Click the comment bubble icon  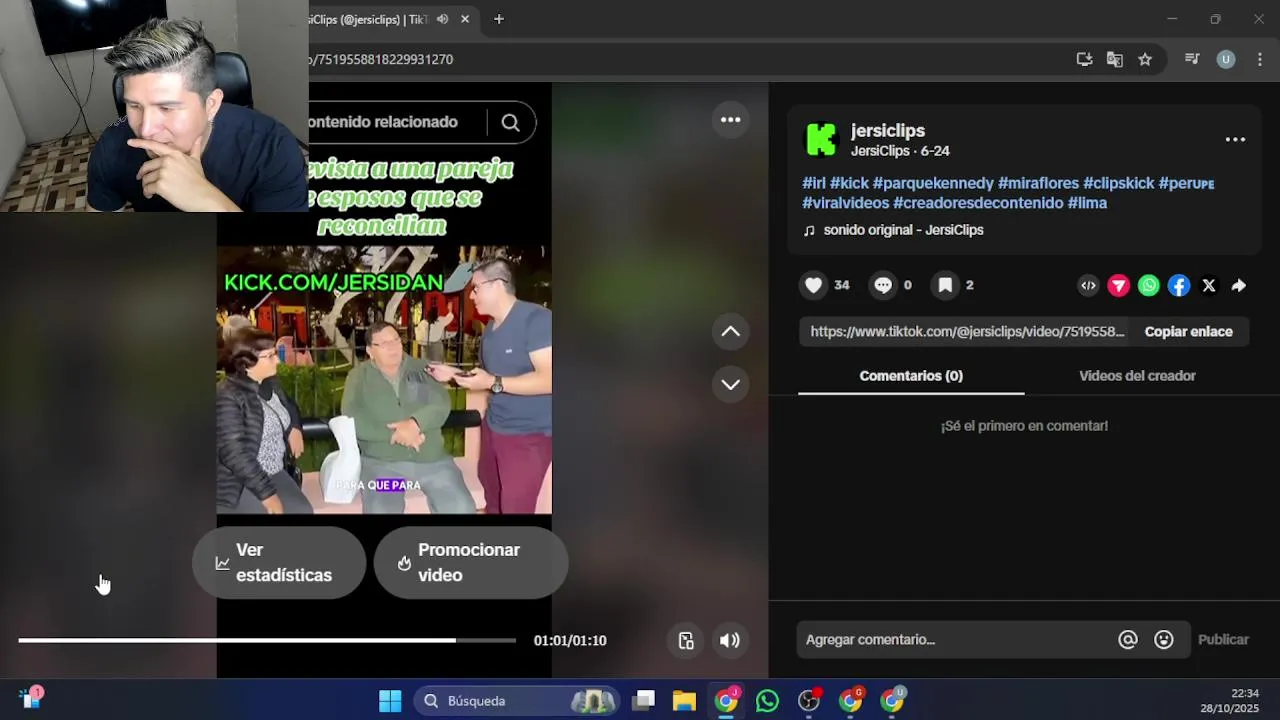(883, 285)
